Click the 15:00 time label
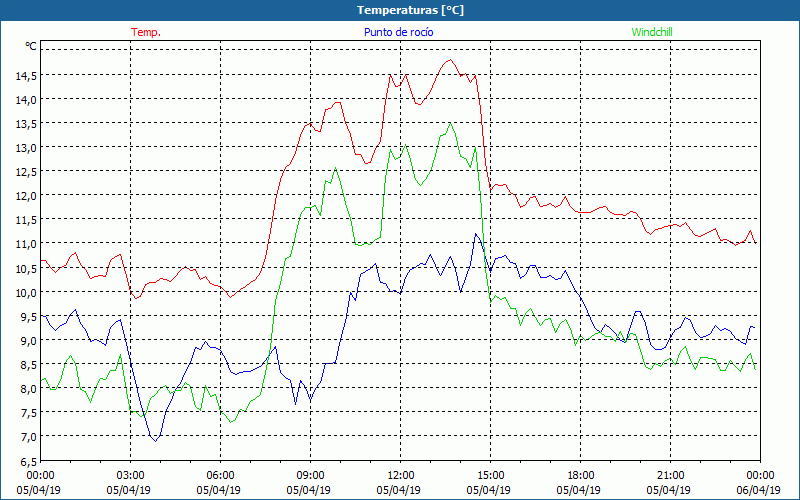Viewport: 800px width, 500px height. click(490, 475)
